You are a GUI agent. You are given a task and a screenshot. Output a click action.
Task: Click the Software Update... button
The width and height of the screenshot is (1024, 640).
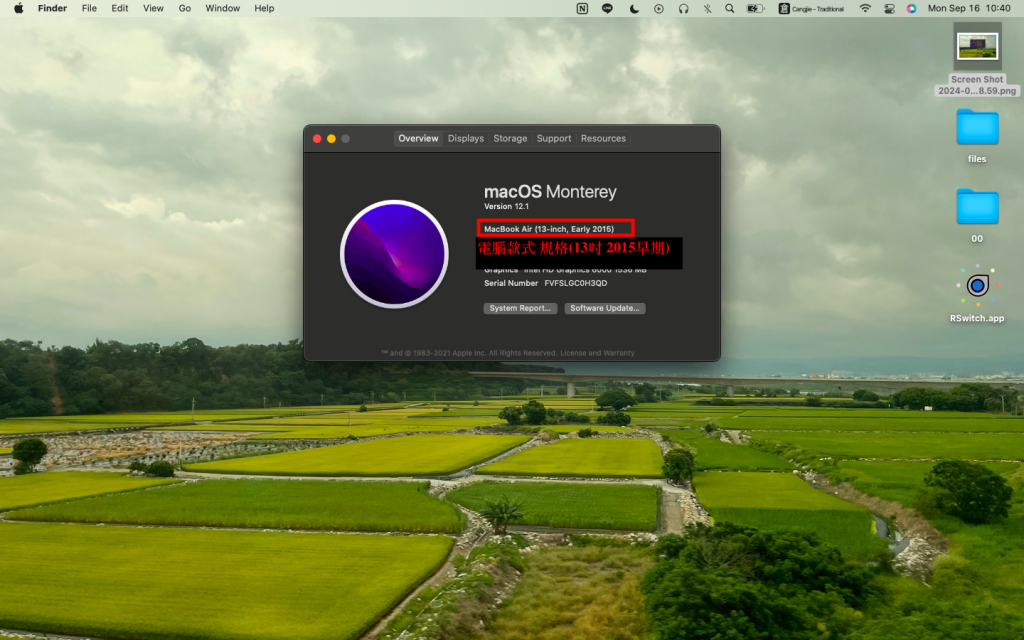pos(605,308)
